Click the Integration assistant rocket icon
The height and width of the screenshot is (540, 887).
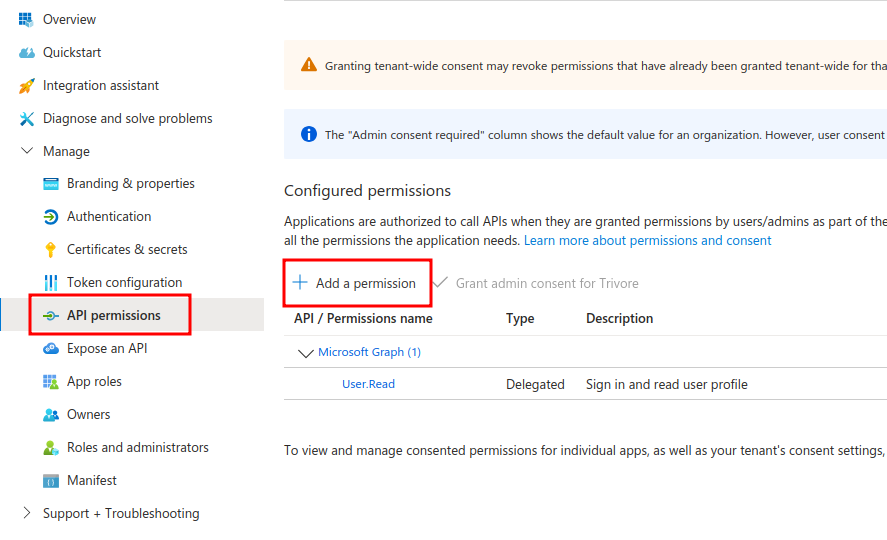click(x=26, y=86)
